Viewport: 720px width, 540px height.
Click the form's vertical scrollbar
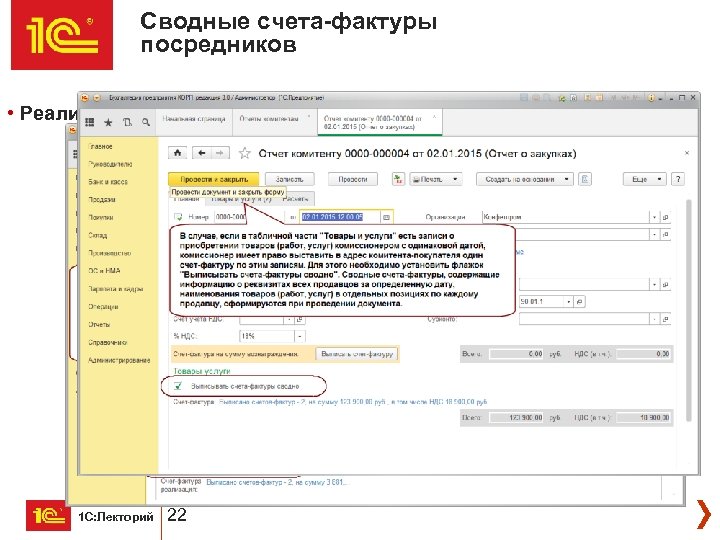coord(688,310)
